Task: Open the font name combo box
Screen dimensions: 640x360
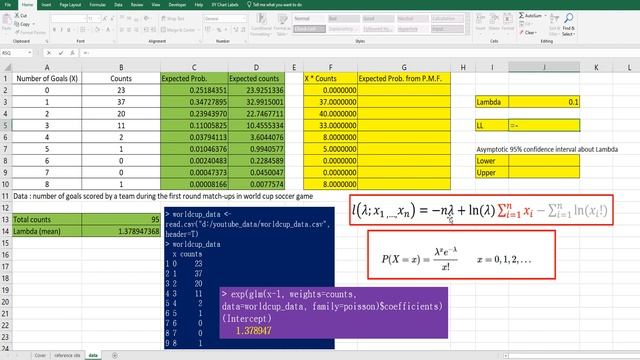Action: click(68, 18)
